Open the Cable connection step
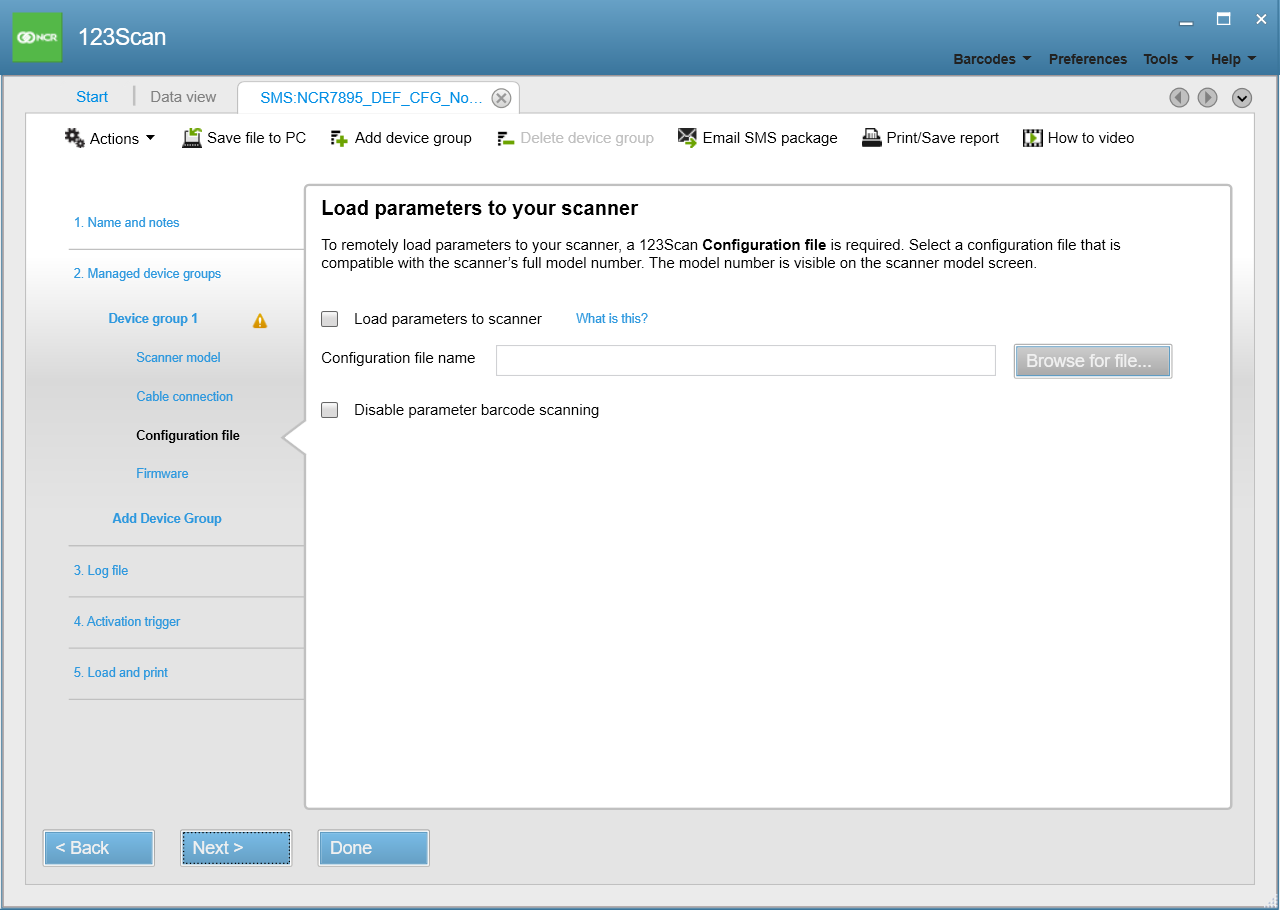Image resolution: width=1280 pixels, height=910 pixels. pyautogui.click(x=184, y=397)
